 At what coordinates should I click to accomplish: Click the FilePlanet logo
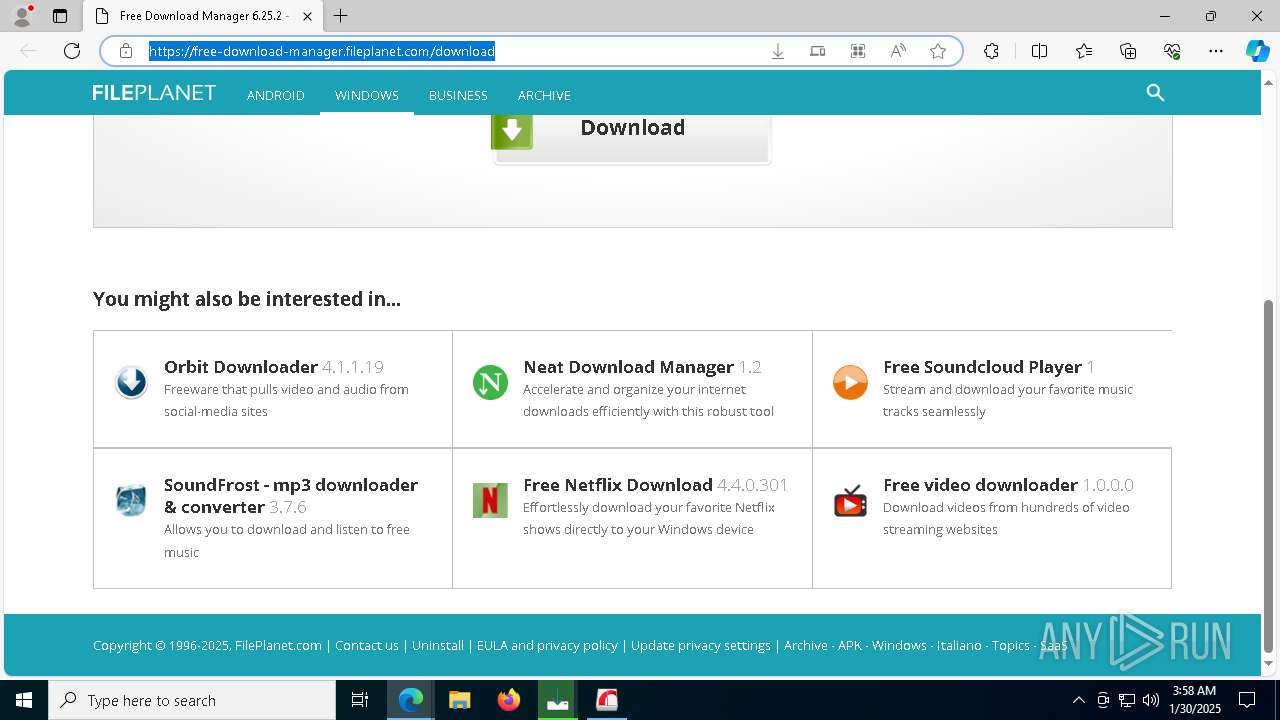pos(154,93)
